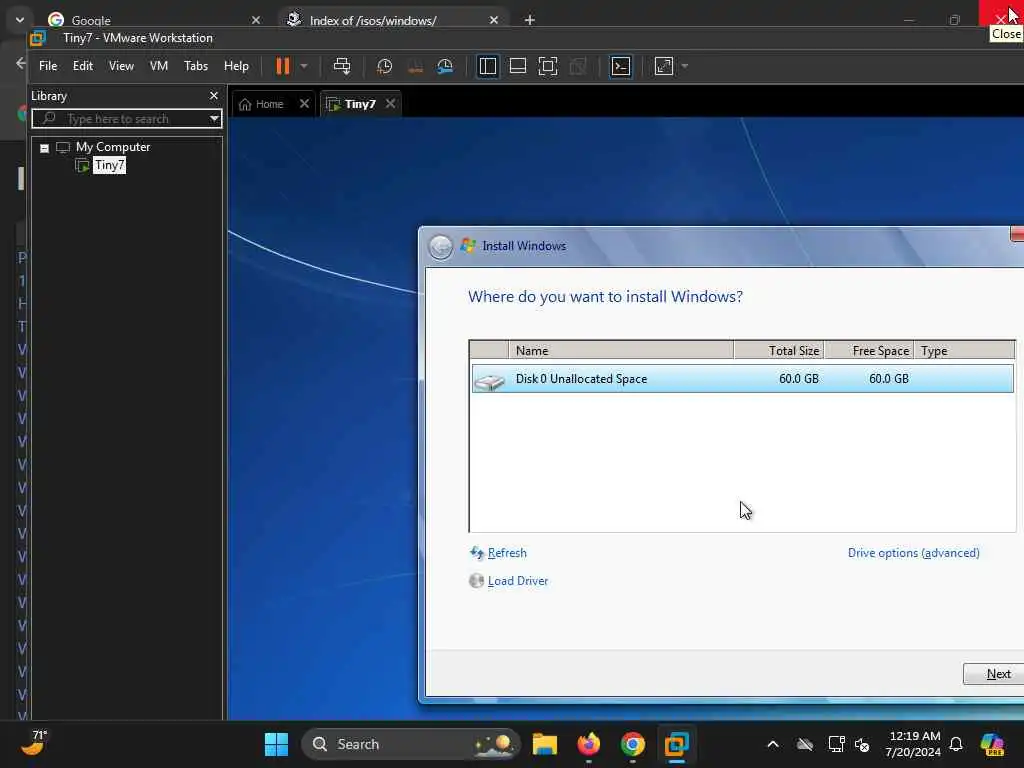
Task: Click the Name column header
Action: point(620,351)
